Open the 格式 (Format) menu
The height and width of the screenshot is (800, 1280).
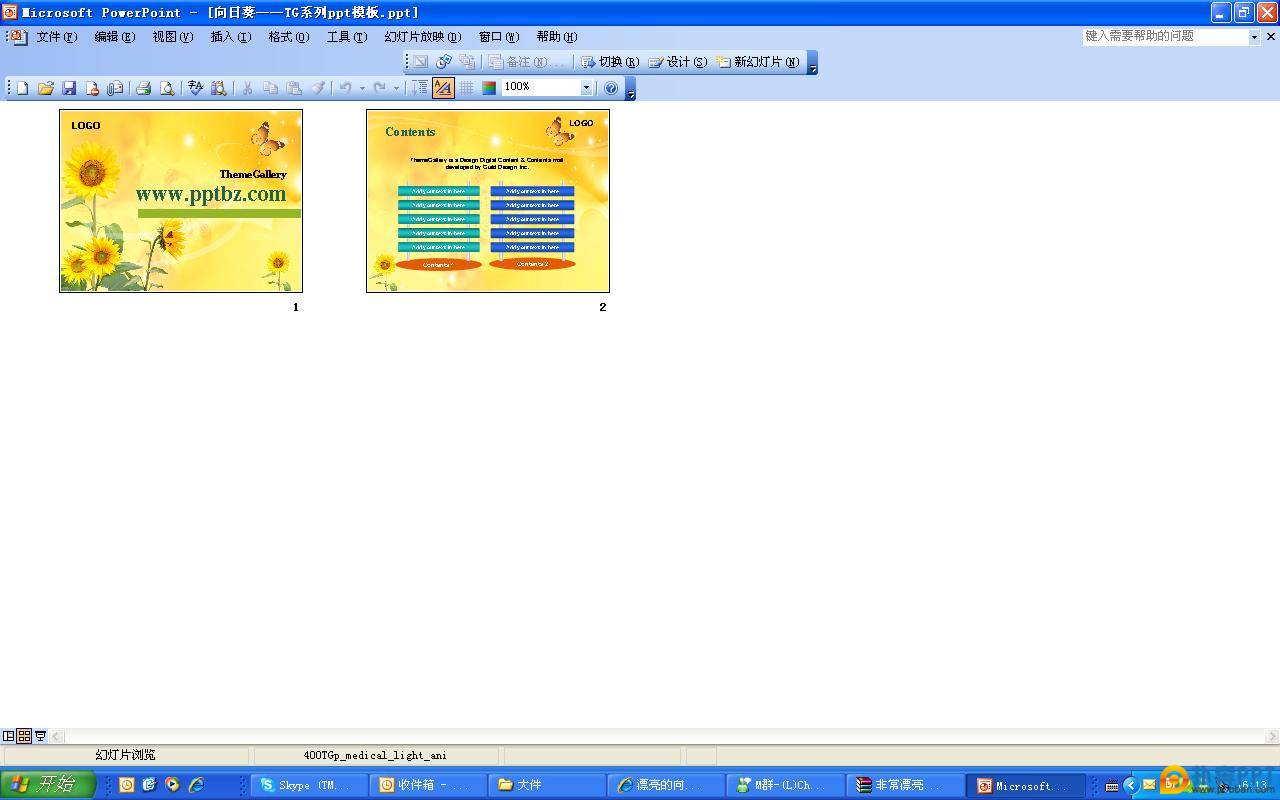point(288,37)
